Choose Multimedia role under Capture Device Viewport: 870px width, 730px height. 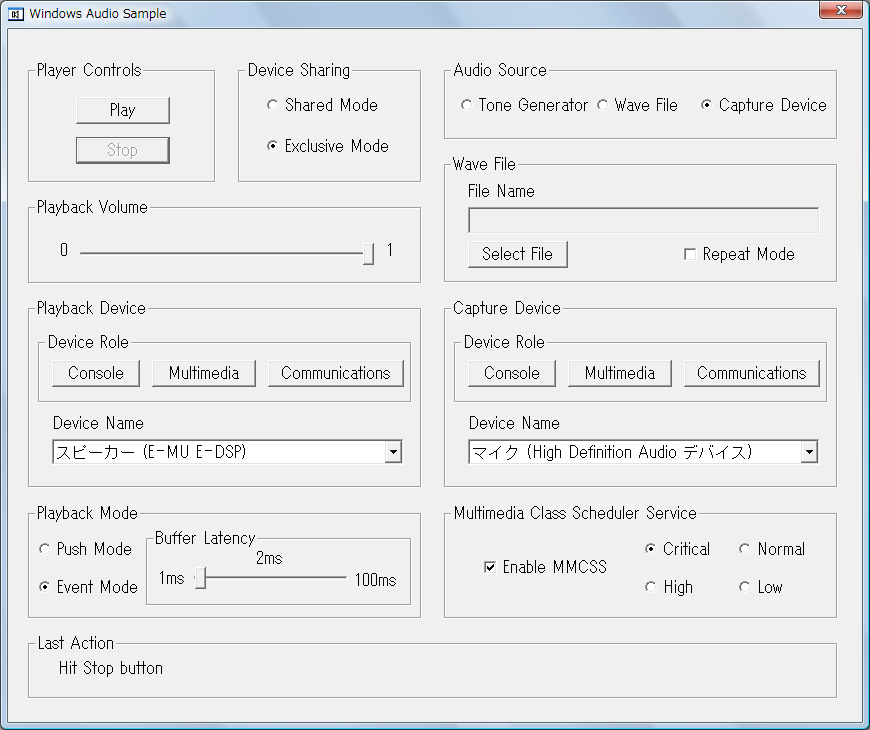tap(620, 373)
